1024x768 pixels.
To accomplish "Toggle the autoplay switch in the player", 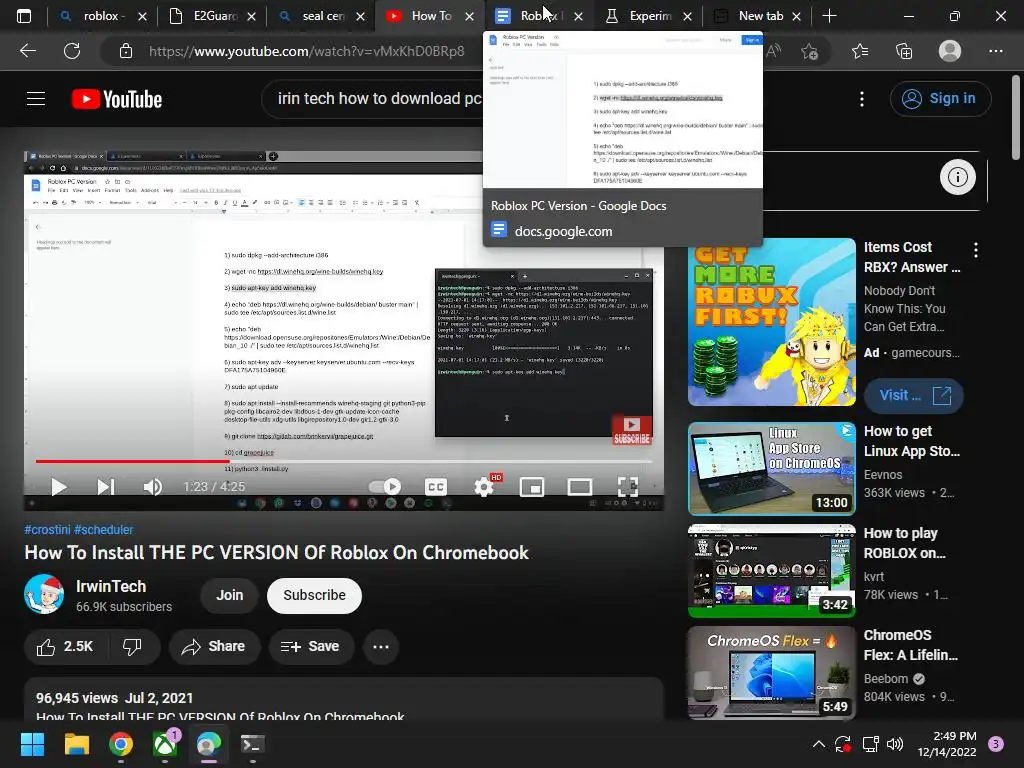I will [385, 487].
